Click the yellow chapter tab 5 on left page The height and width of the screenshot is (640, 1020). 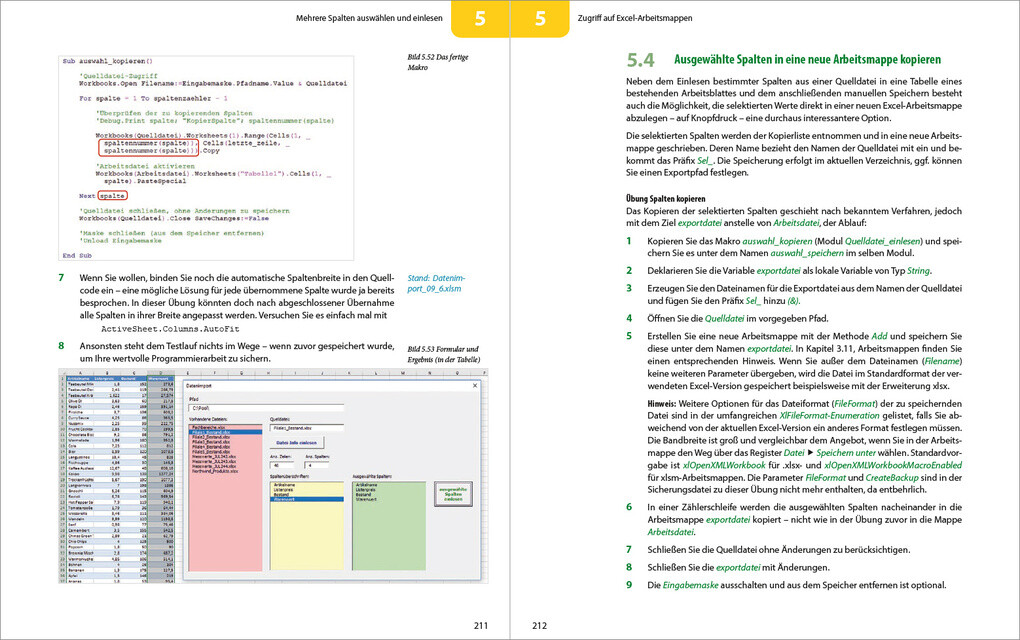pyautogui.click(x=480, y=18)
